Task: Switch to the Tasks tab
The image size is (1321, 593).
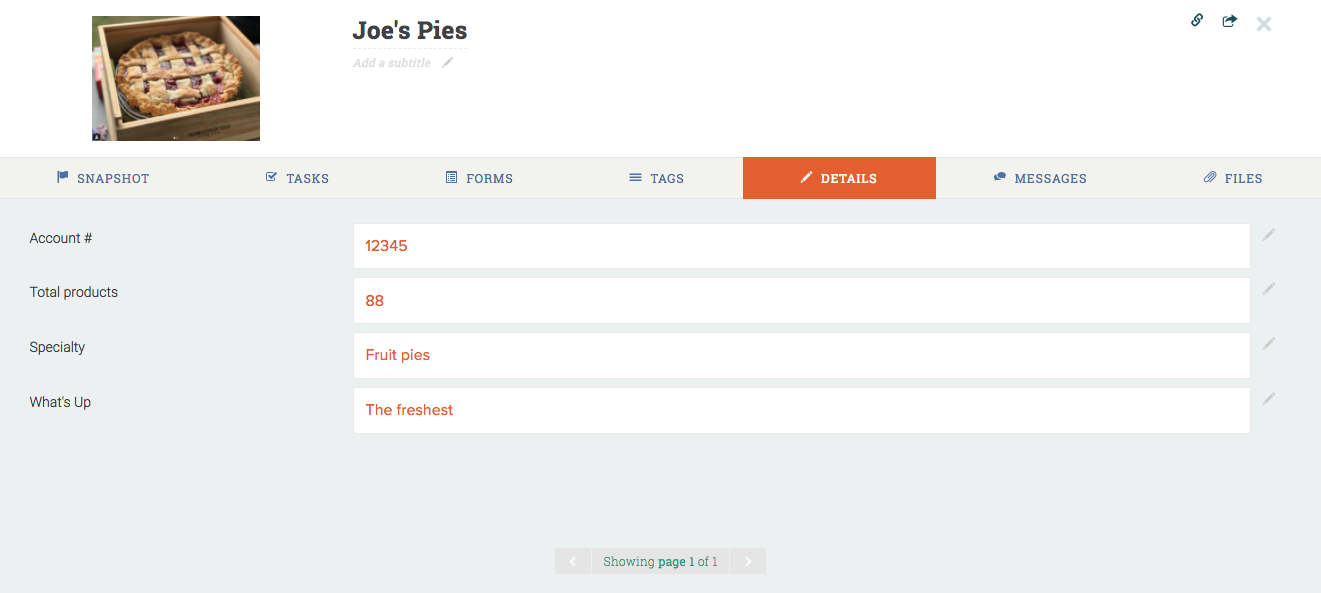Action: pyautogui.click(x=297, y=178)
